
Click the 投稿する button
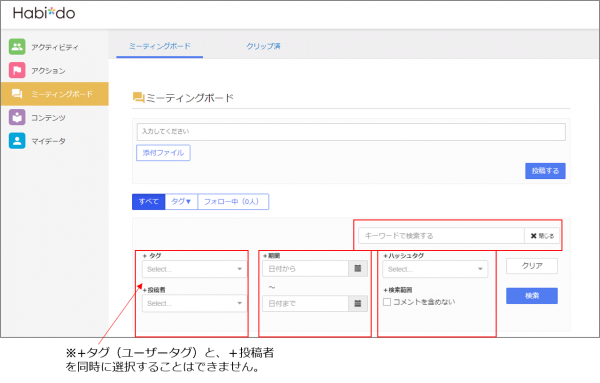(545, 171)
